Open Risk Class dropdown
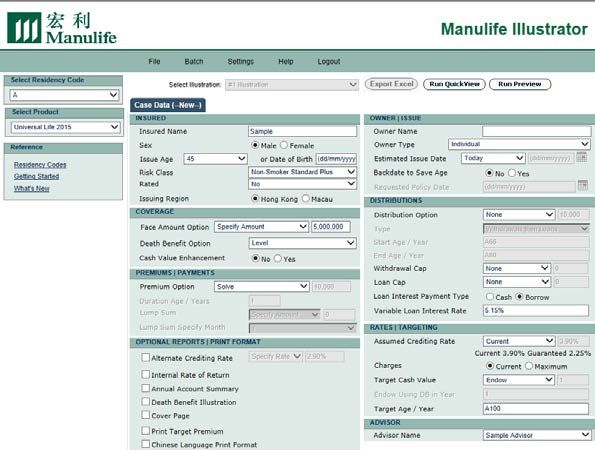Screen dimensions: 595x450 [x=302, y=172]
